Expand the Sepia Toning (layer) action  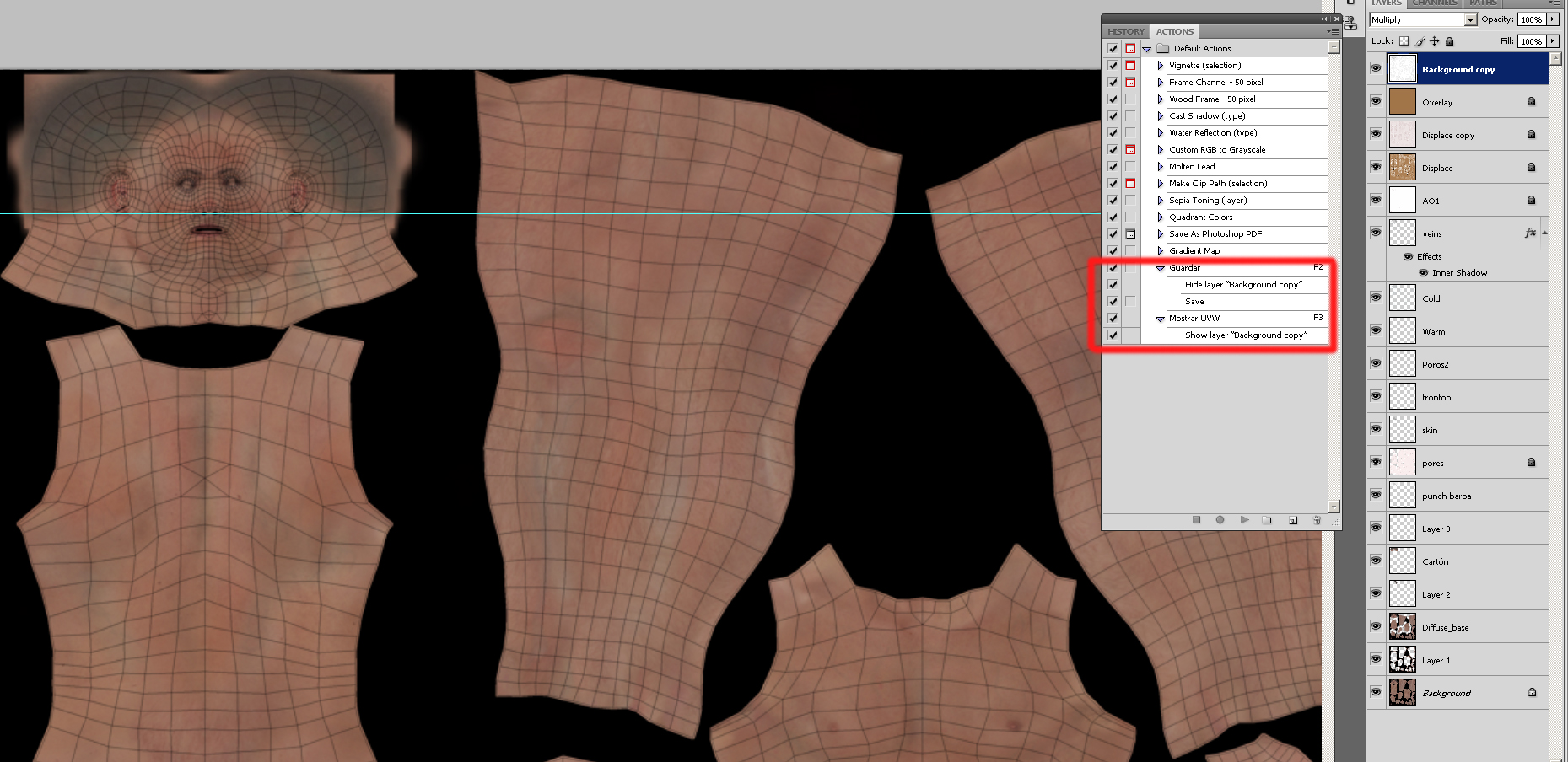click(x=1161, y=200)
